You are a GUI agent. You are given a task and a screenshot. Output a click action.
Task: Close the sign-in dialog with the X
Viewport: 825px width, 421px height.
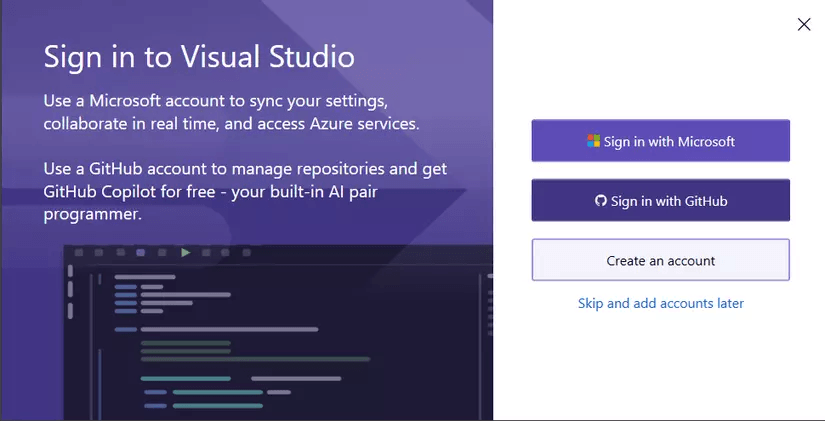[804, 24]
